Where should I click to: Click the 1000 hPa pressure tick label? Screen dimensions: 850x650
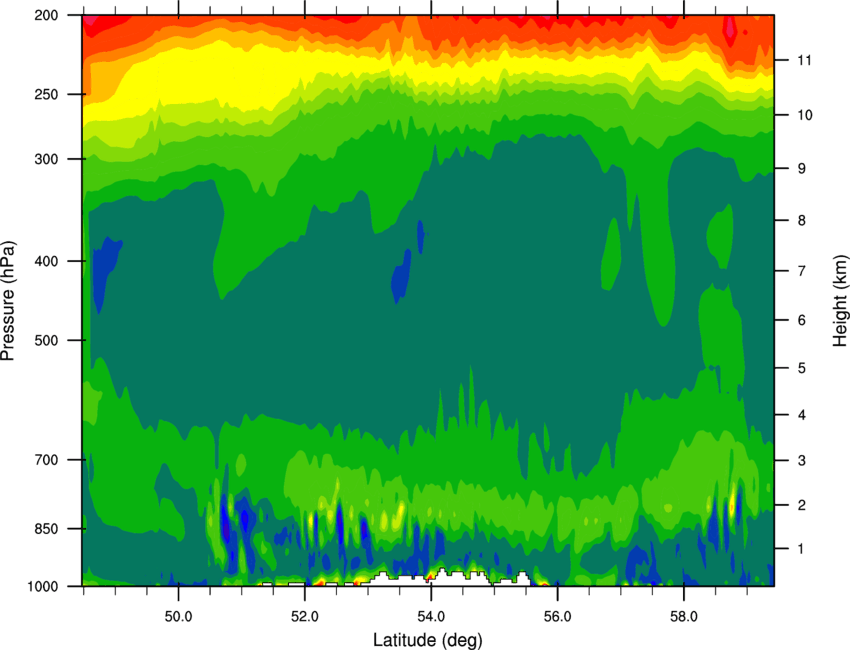click(x=43, y=587)
